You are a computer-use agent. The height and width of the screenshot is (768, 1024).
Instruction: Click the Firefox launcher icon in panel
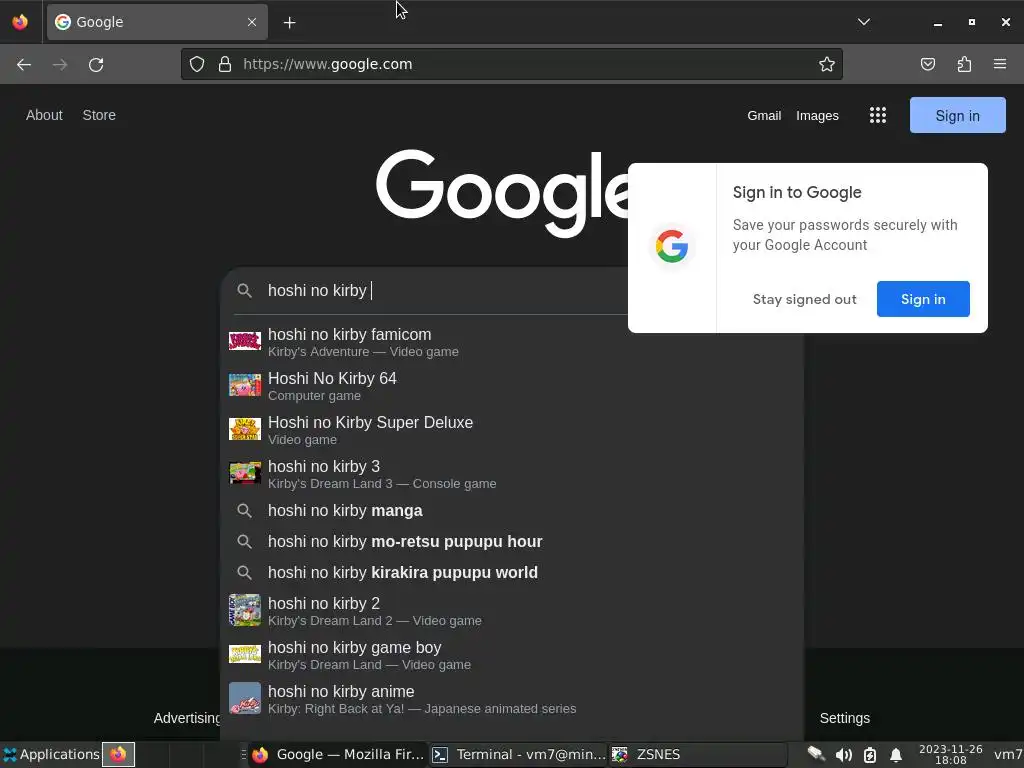click(x=118, y=754)
